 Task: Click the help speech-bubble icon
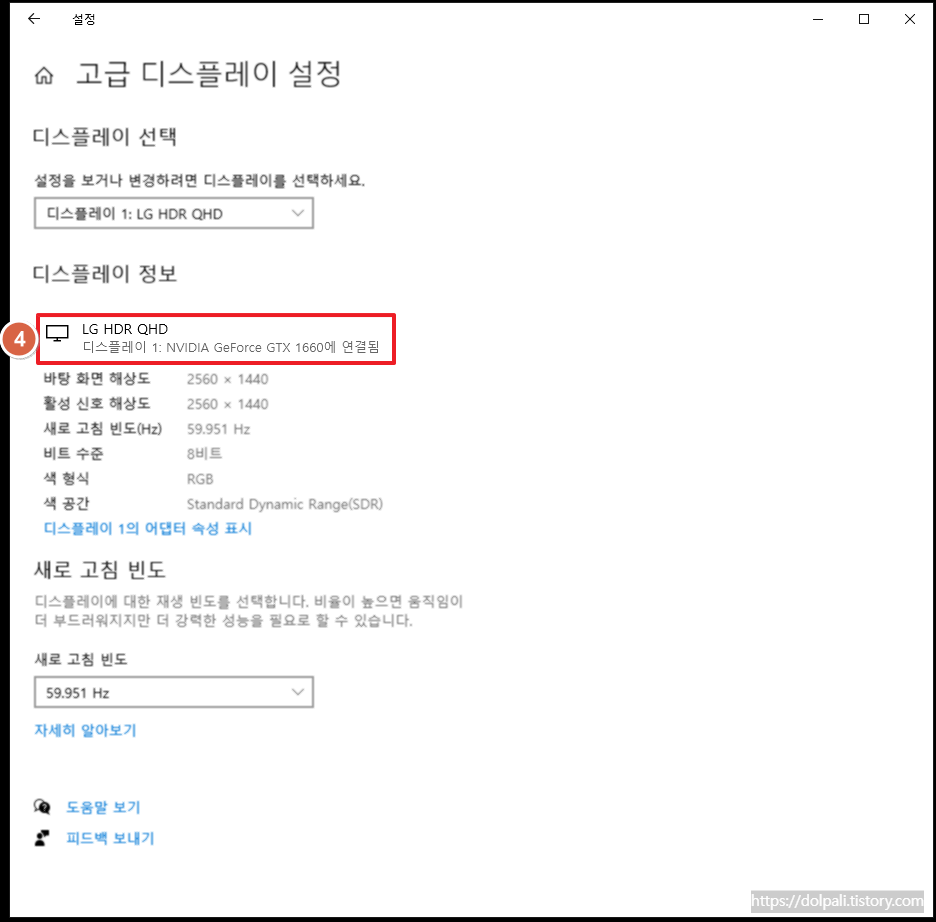[x=40, y=806]
